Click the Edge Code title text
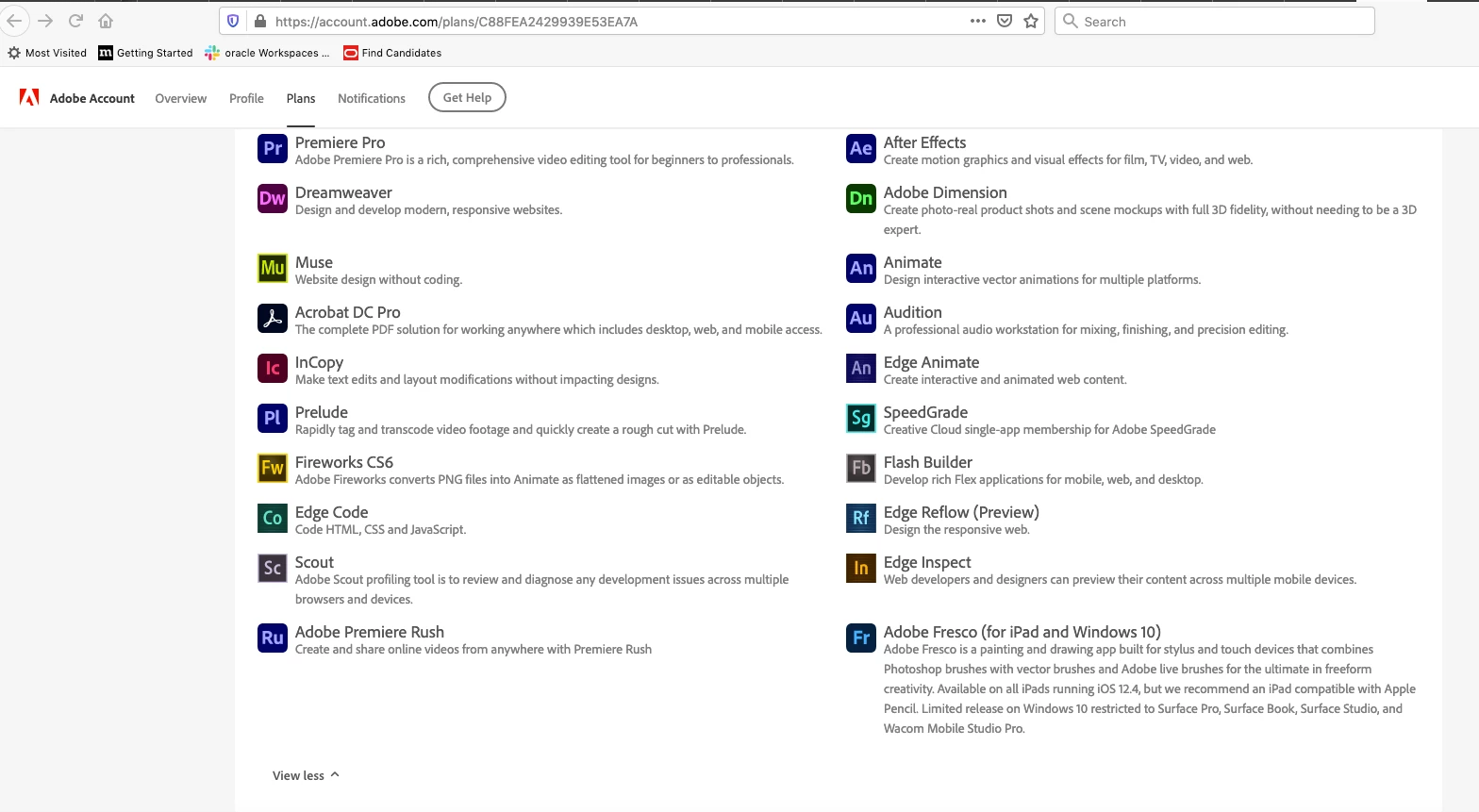This screenshot has width=1479, height=812. point(331,512)
